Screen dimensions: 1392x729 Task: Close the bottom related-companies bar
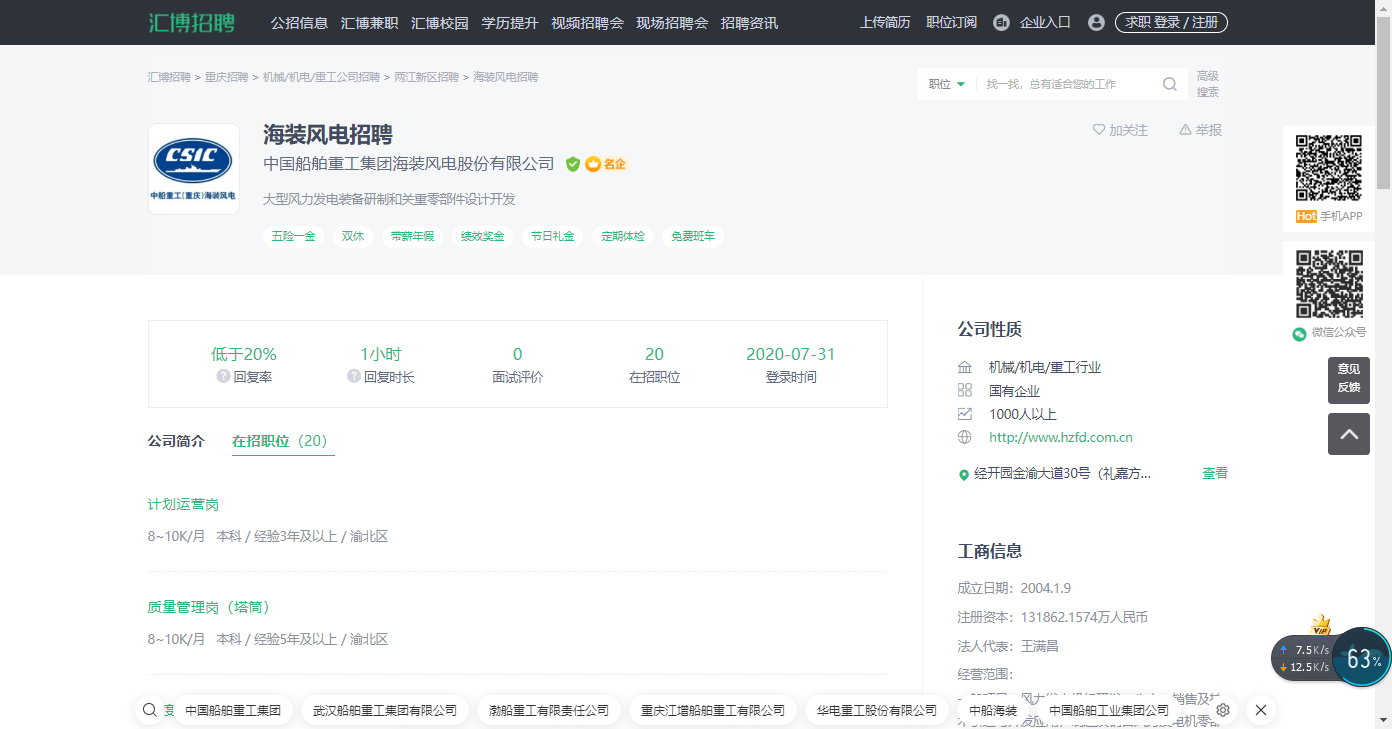(x=1261, y=710)
